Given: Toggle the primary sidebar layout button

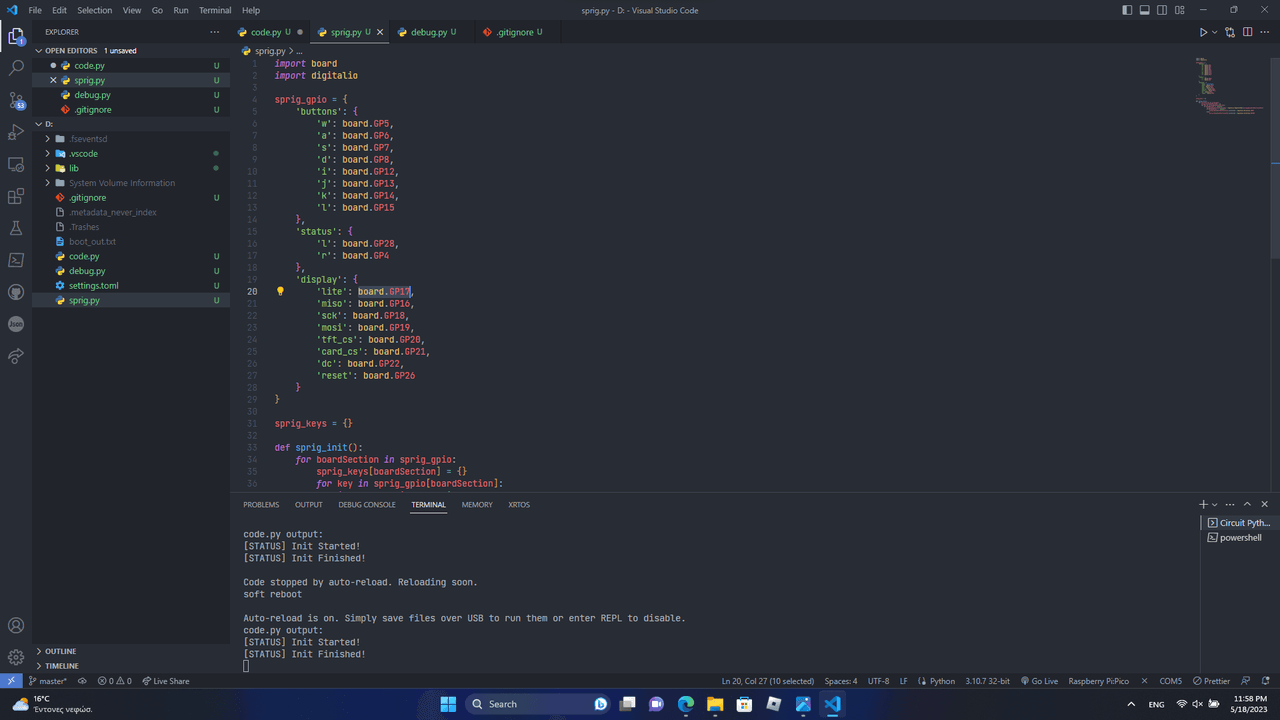Looking at the screenshot, I should point(1127,10).
